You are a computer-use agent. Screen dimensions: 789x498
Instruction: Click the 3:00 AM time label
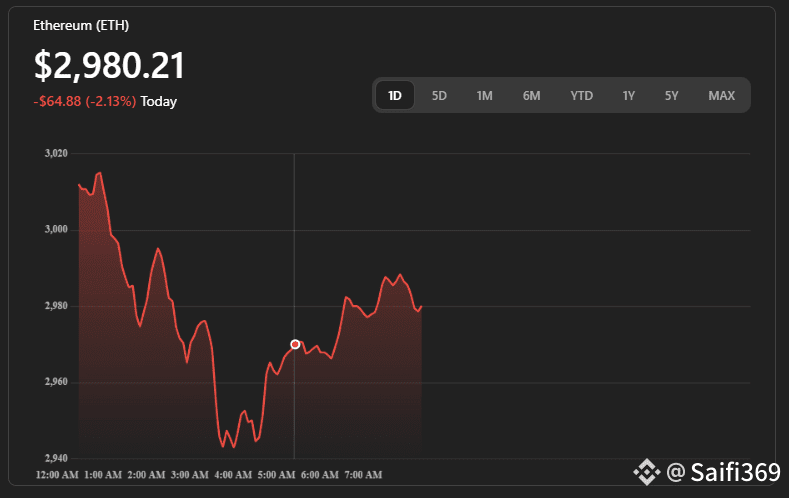coord(190,475)
